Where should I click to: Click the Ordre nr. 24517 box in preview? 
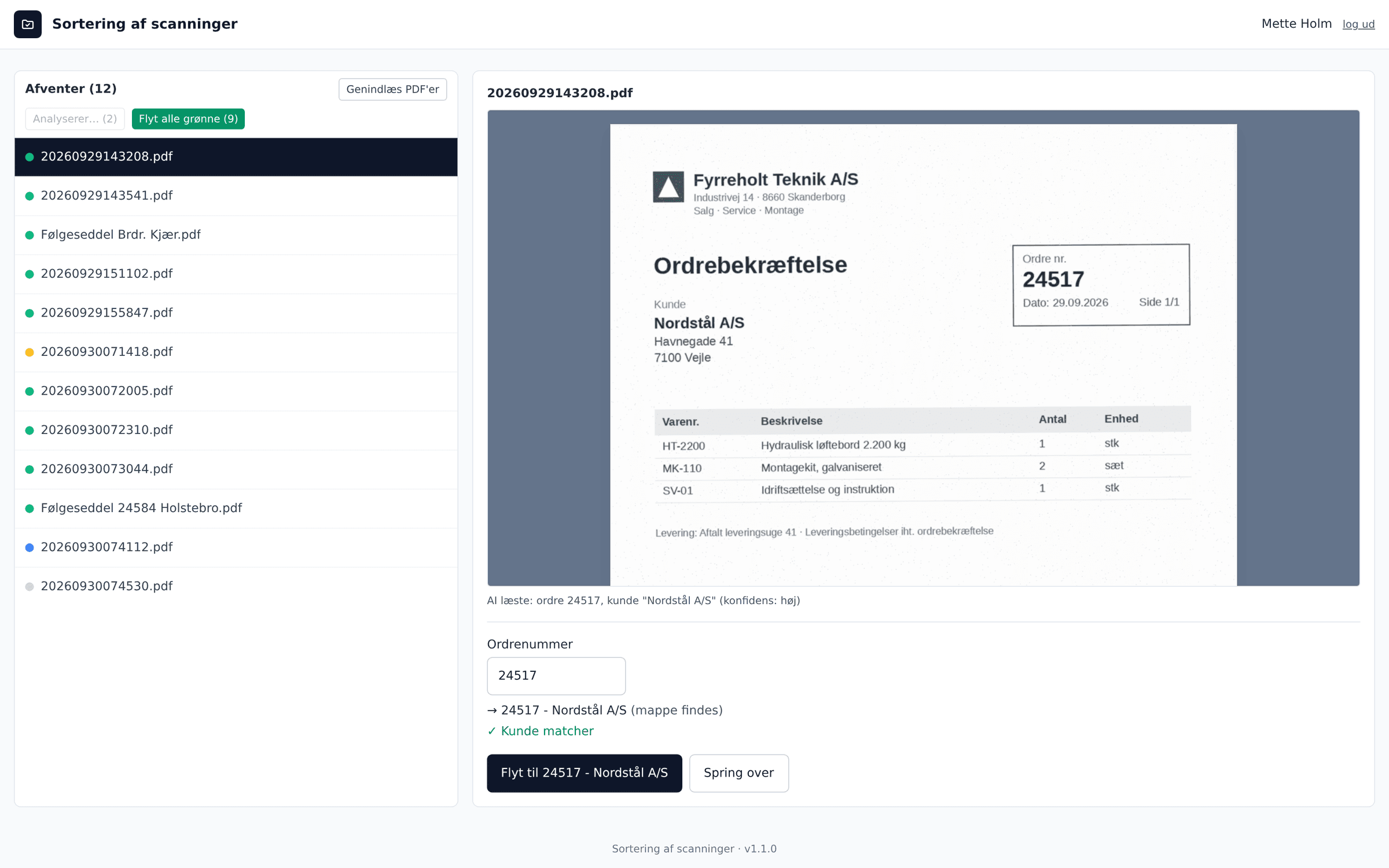coord(1101,285)
